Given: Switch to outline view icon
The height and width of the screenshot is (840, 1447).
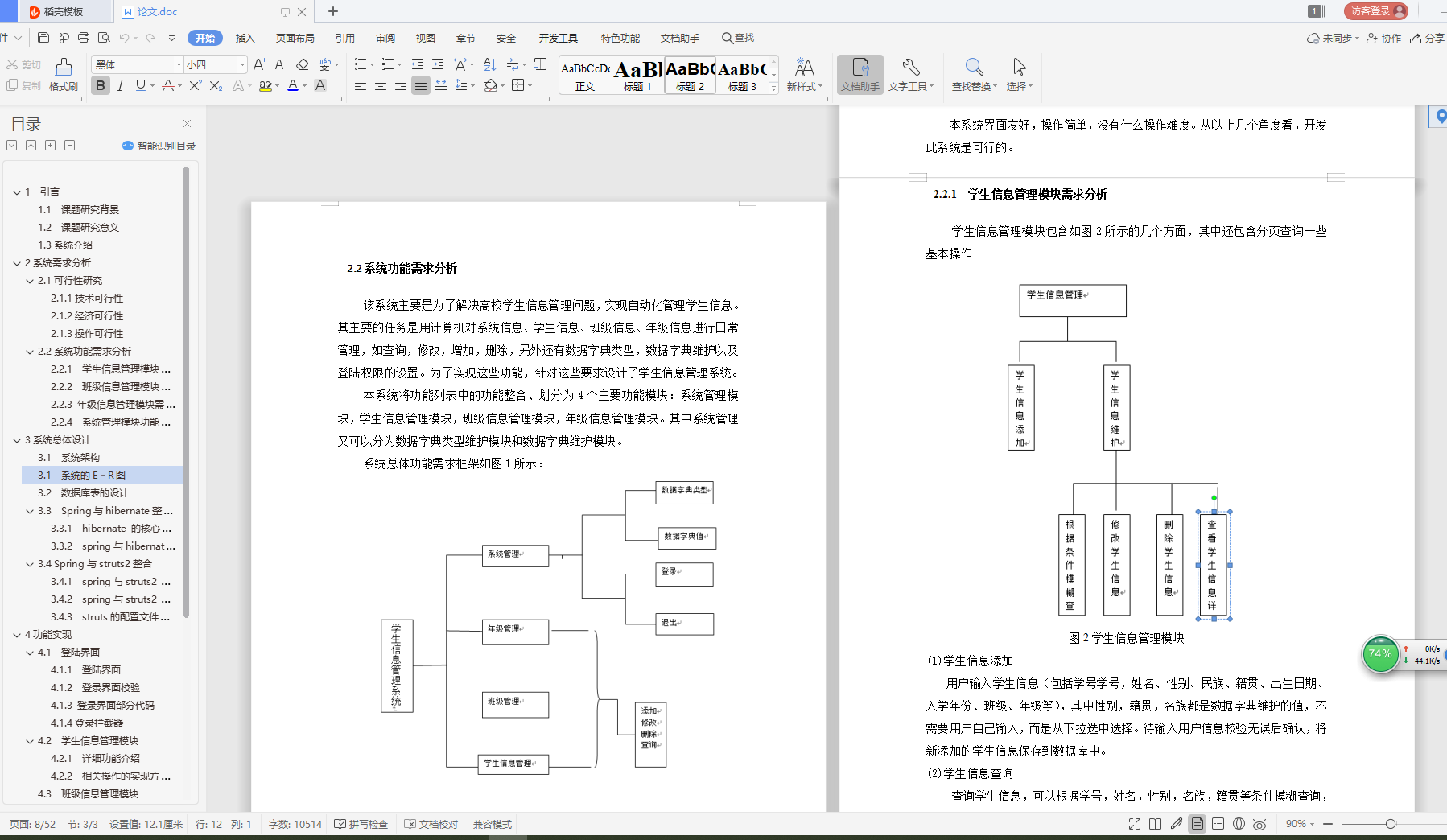Looking at the screenshot, I should [x=1218, y=824].
